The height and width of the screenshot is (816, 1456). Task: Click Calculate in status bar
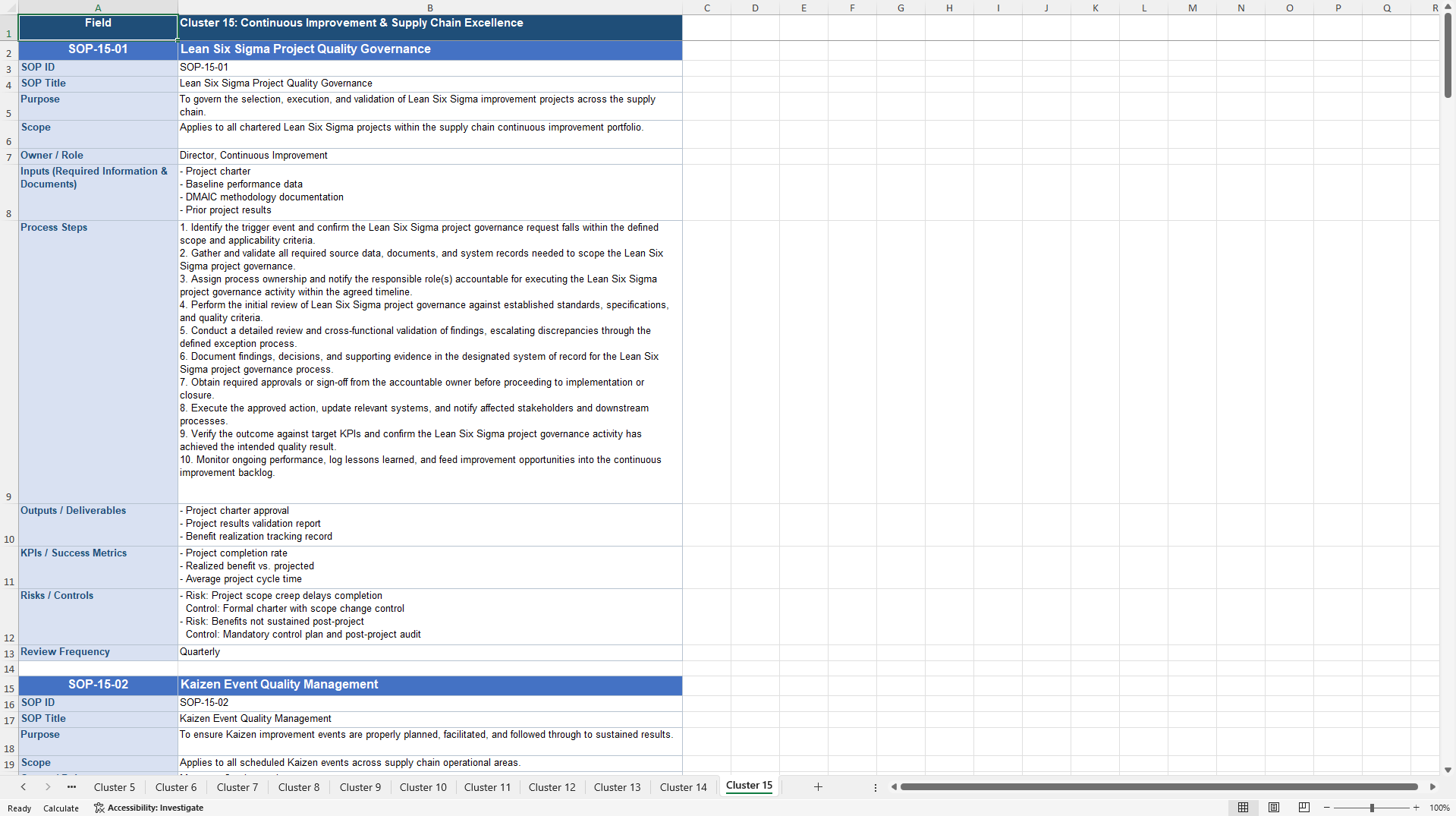coord(61,808)
